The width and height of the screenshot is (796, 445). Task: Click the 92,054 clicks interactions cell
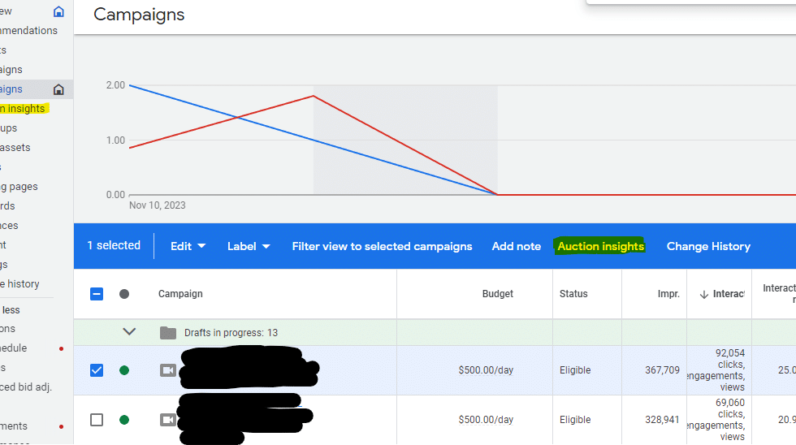[717, 370]
